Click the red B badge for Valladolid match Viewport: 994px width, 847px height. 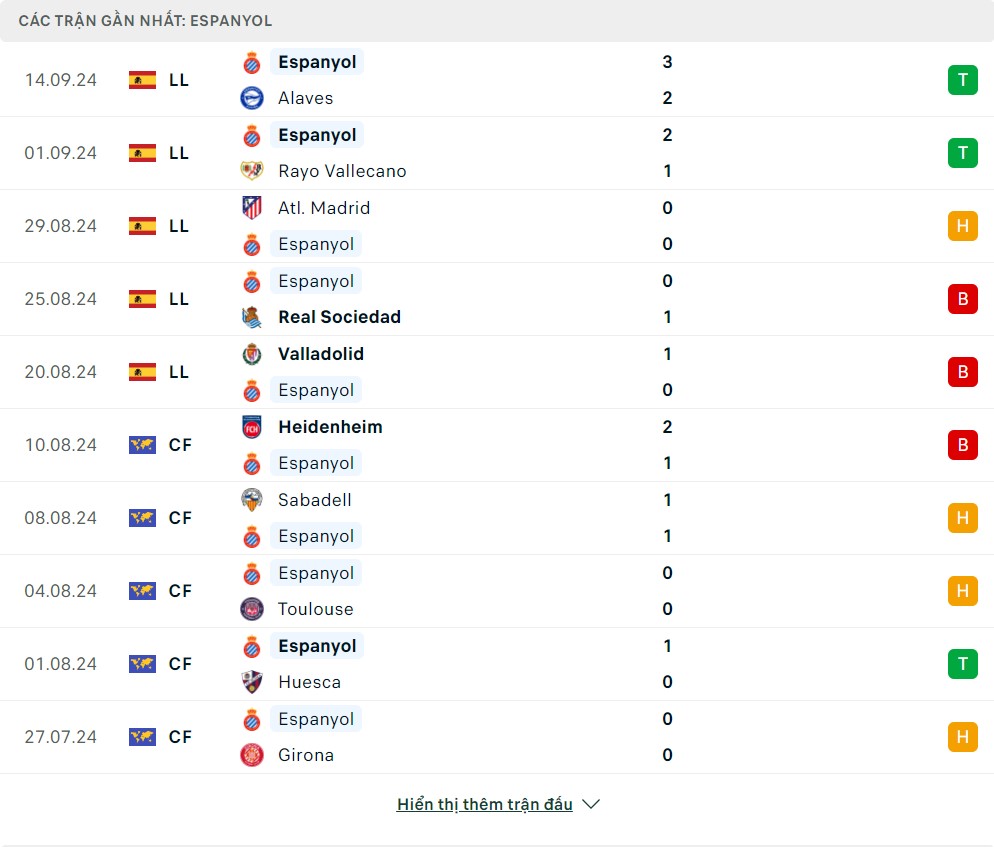click(962, 372)
